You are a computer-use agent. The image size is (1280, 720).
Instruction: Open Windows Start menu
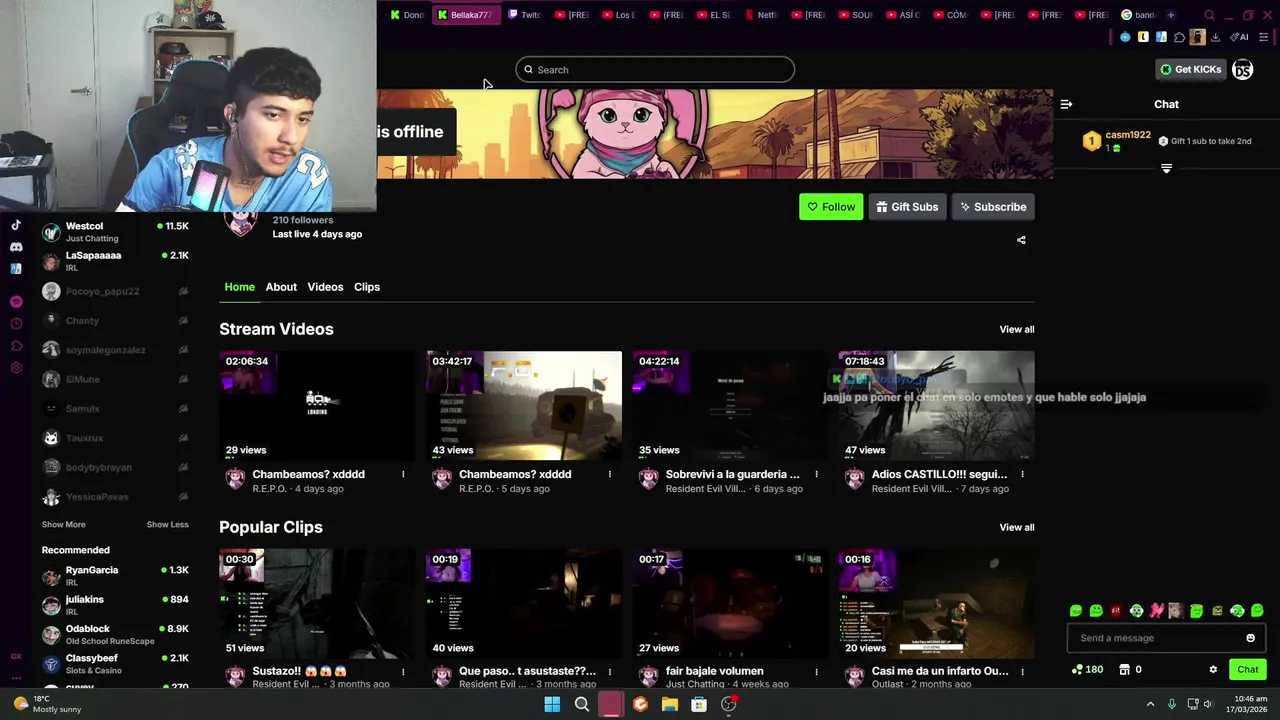(552, 704)
